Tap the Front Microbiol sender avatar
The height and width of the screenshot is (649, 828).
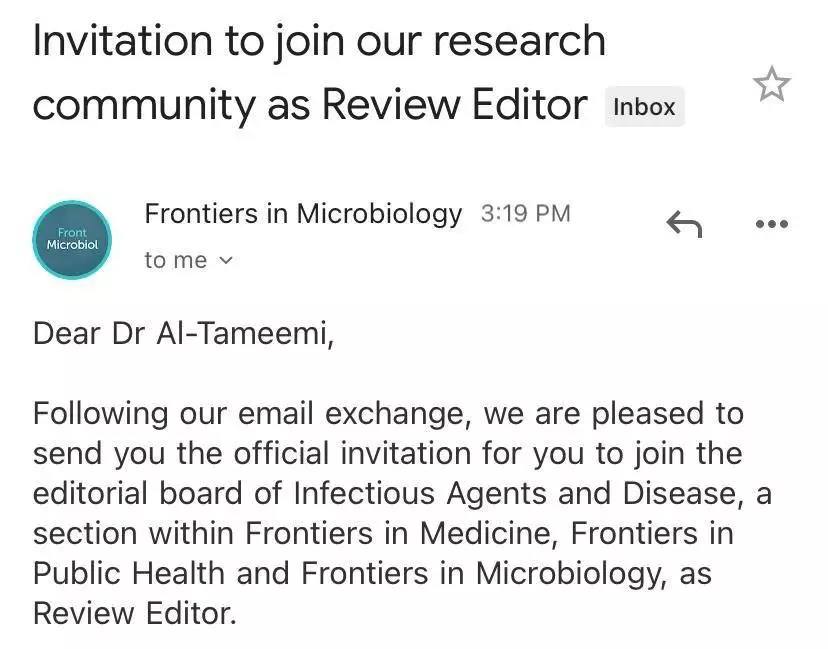(72, 240)
